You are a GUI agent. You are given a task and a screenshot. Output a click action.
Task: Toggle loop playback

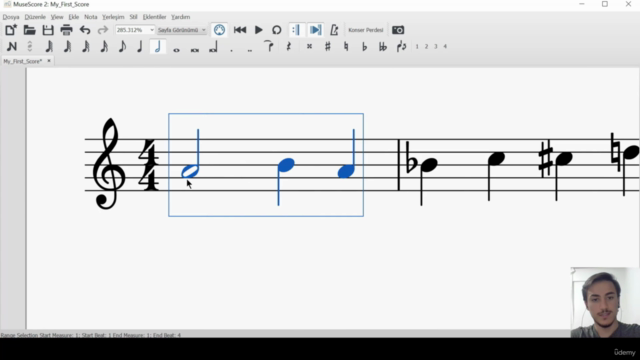click(x=277, y=30)
